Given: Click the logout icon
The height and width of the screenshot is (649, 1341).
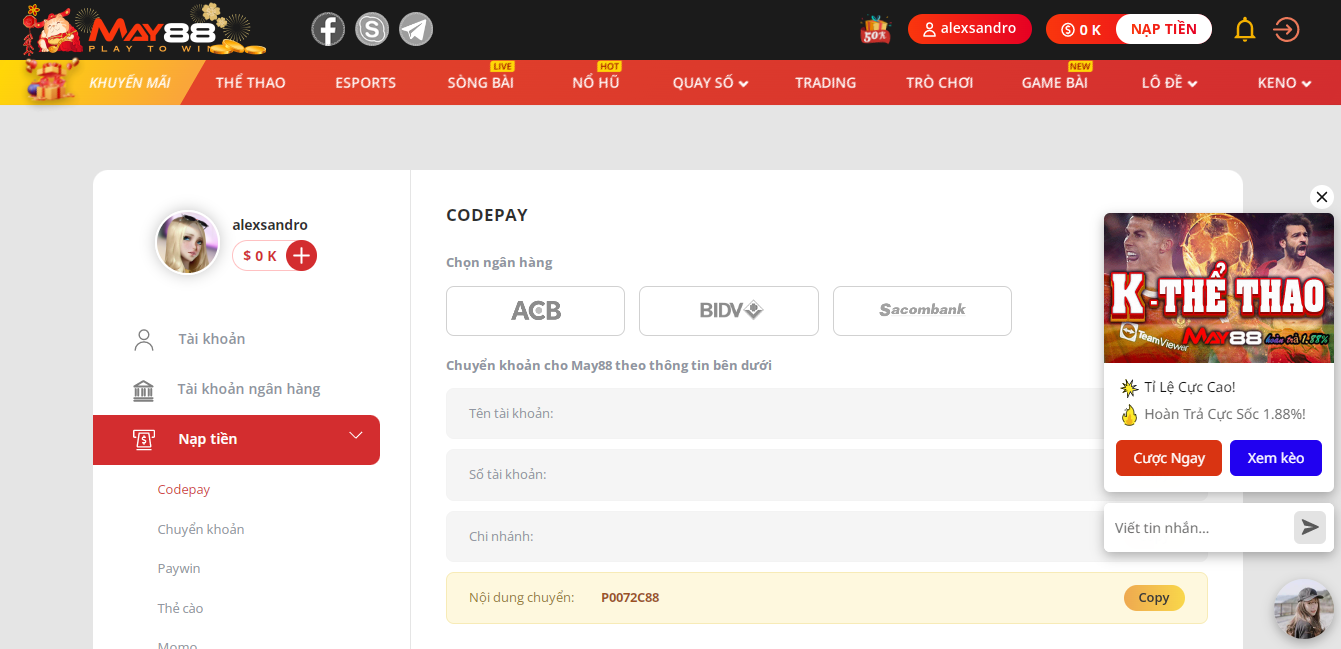Looking at the screenshot, I should point(1286,29).
